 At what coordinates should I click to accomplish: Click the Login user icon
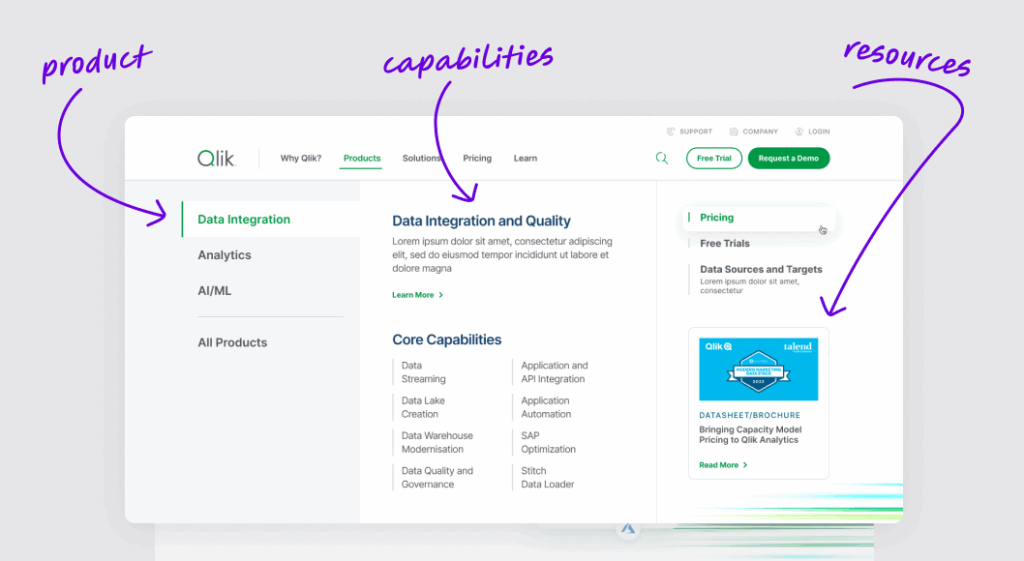(800, 131)
